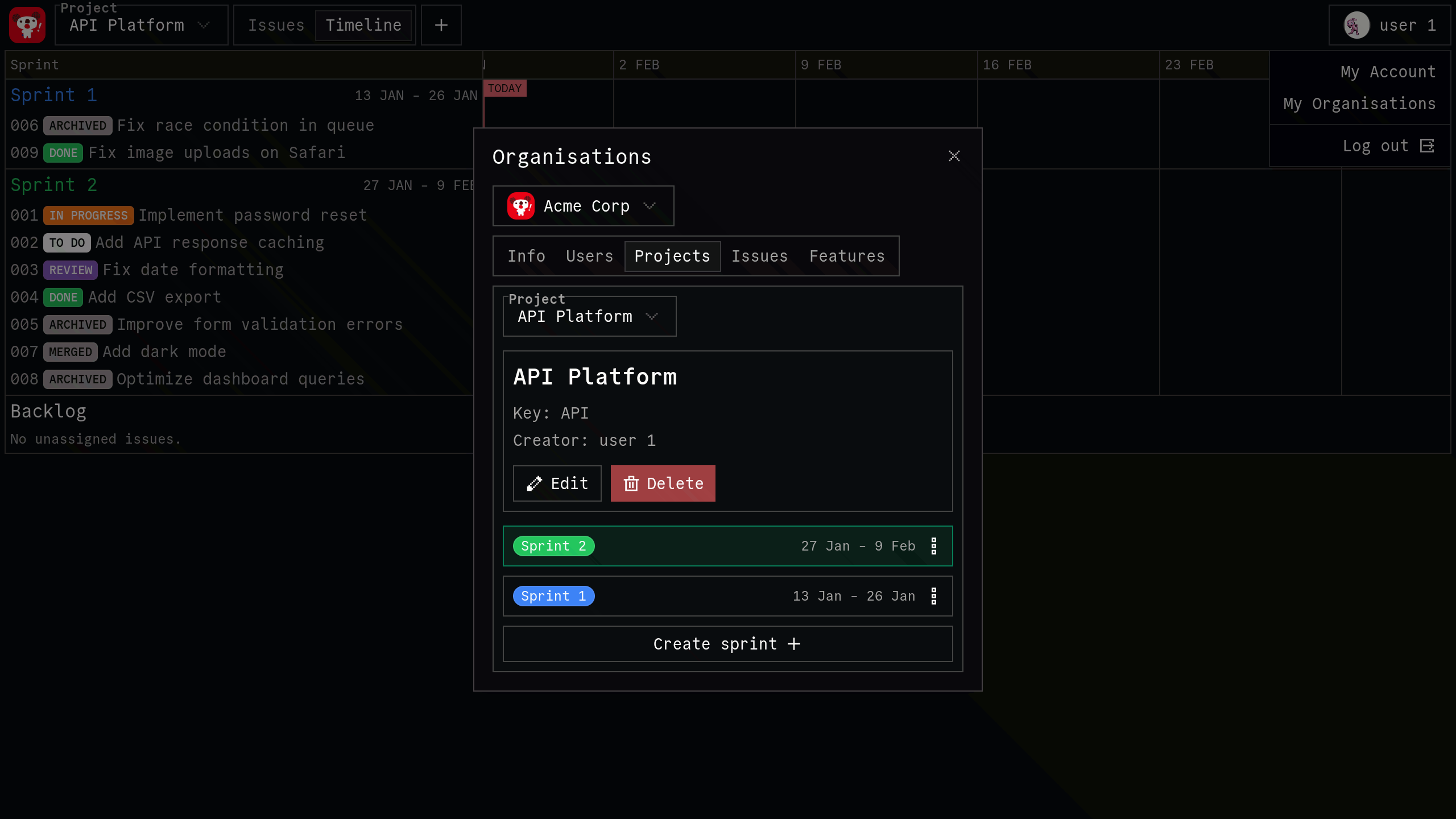Open My Account menu entry

click(1388, 72)
